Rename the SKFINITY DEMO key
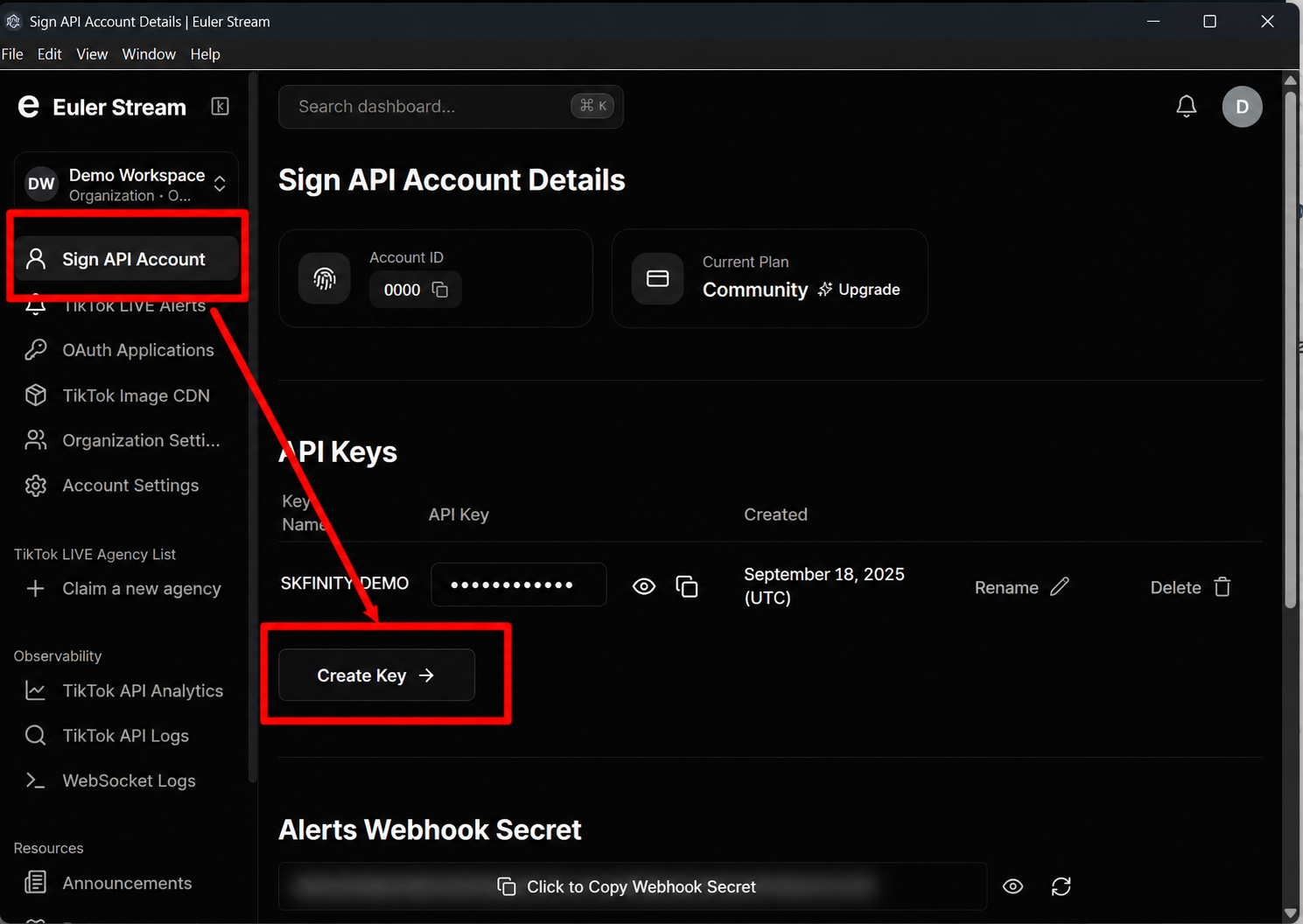Viewport: 1303px width, 924px height. coord(1022,587)
